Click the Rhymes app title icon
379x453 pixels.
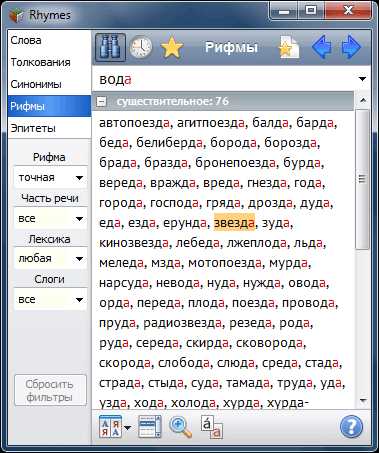(x=16, y=15)
